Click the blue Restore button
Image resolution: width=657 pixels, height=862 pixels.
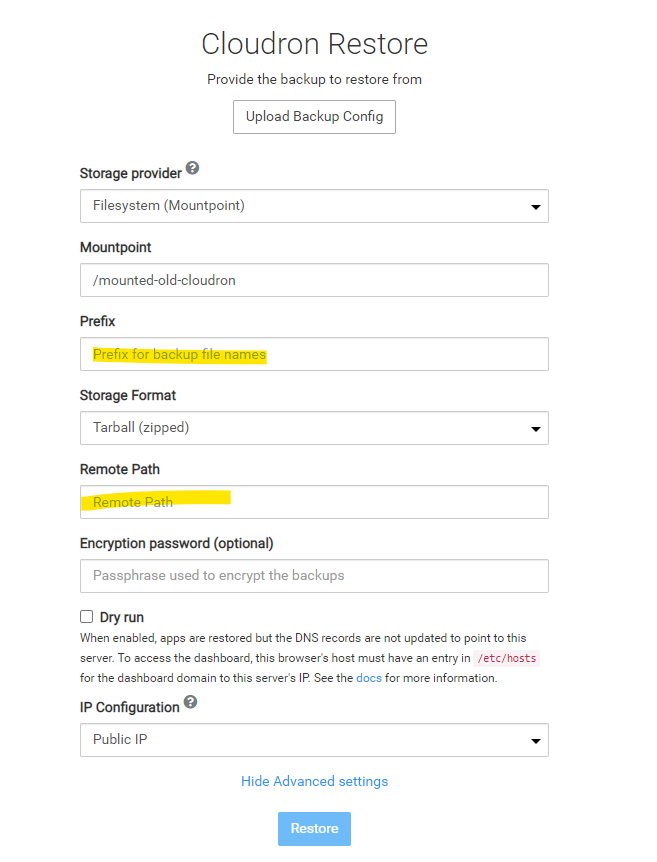click(314, 828)
